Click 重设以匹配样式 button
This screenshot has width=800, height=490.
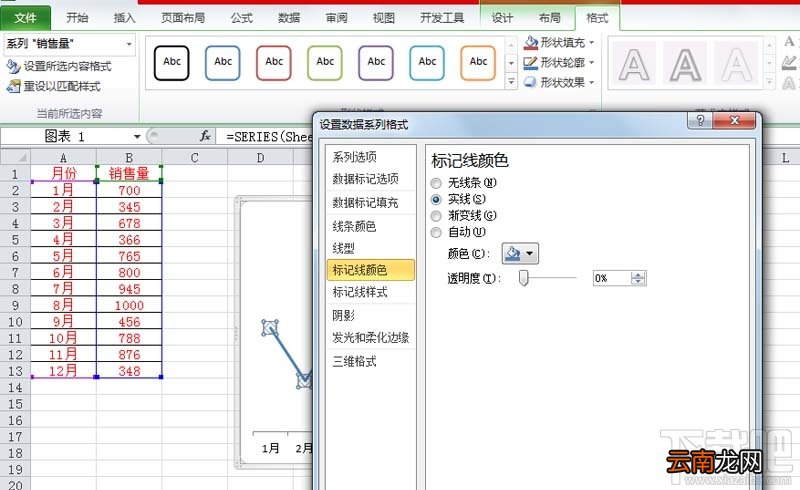pyautogui.click(x=54, y=86)
